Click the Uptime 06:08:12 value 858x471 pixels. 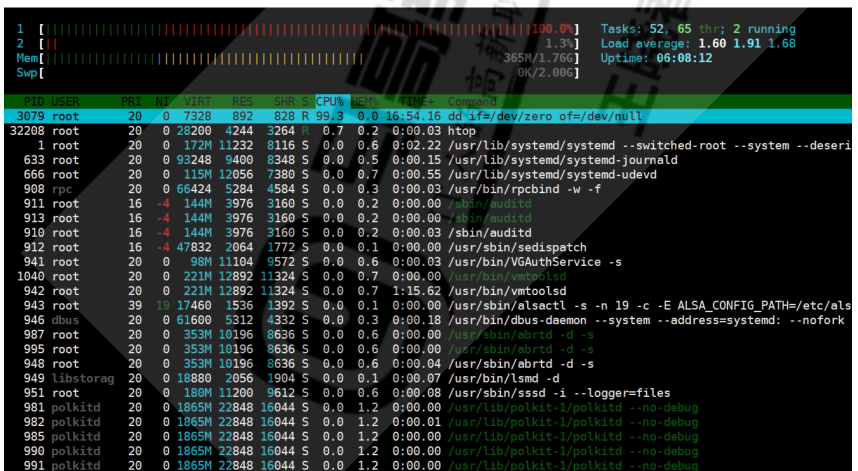coord(684,58)
